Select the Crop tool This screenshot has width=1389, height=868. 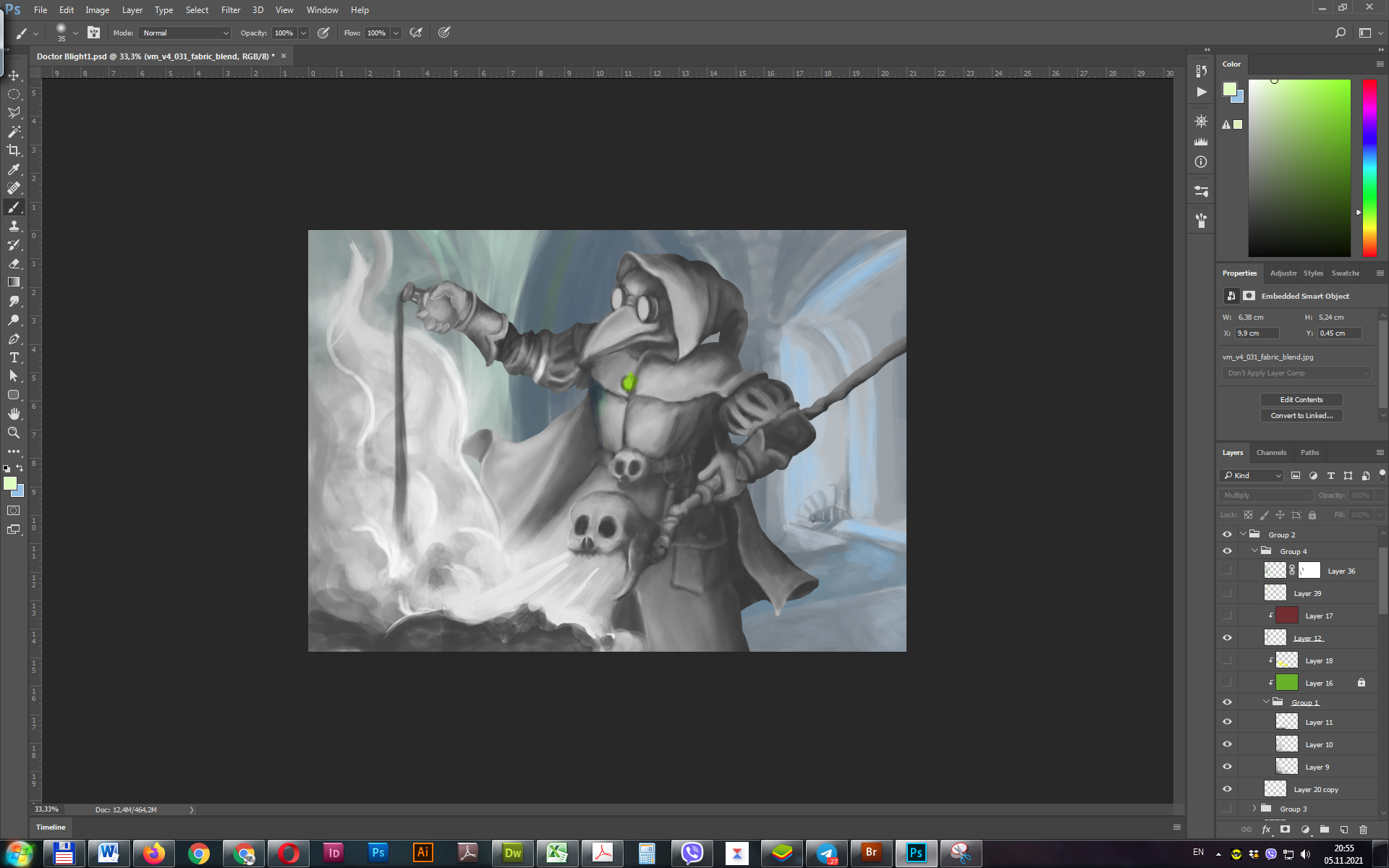pyautogui.click(x=14, y=150)
